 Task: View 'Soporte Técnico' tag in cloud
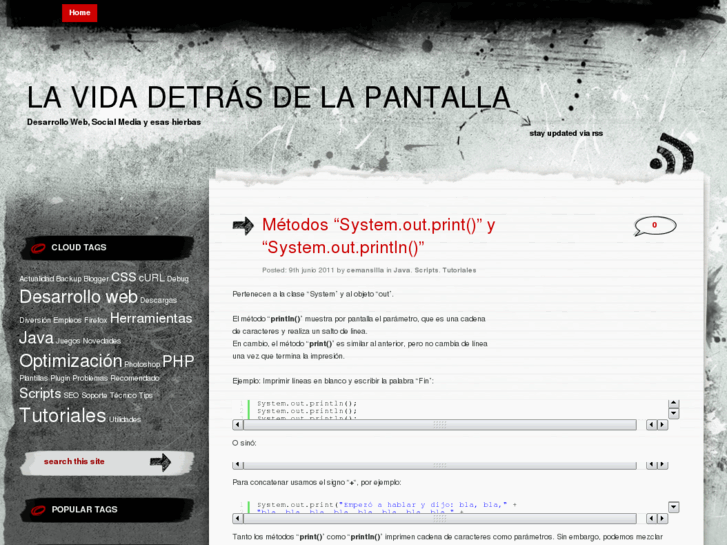(109, 395)
